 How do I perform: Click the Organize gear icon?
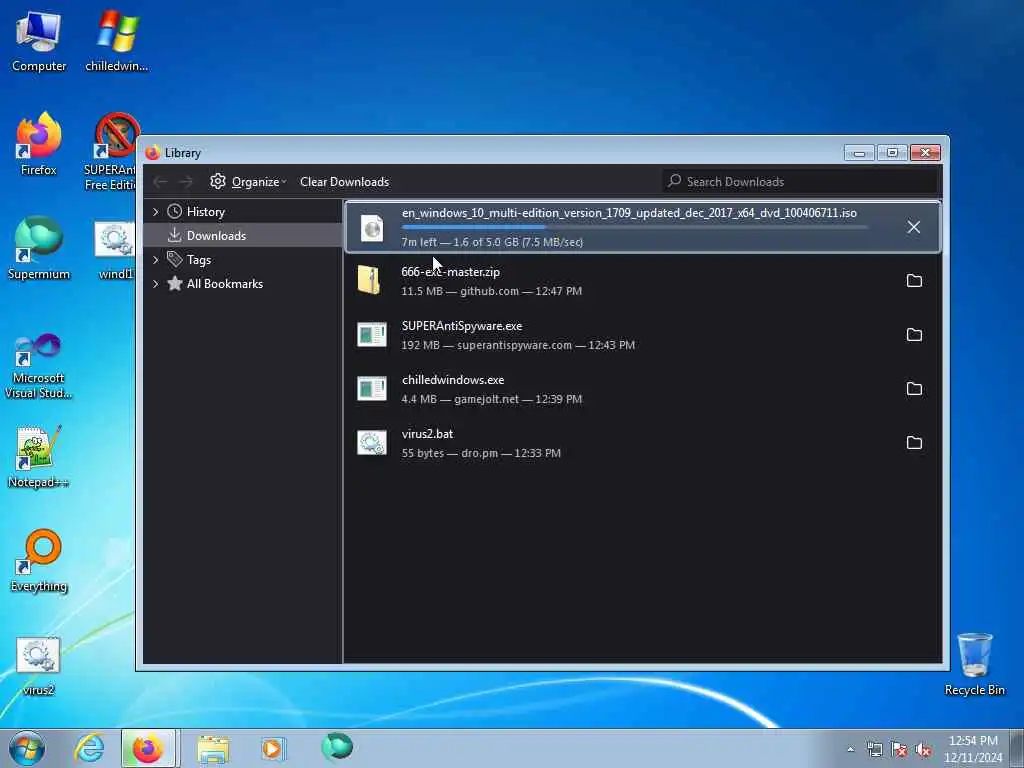point(217,182)
